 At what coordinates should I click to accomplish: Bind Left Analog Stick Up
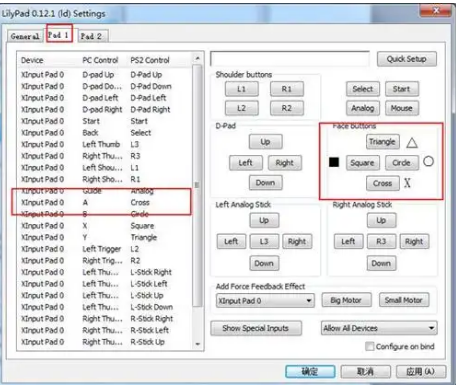[x=264, y=221]
